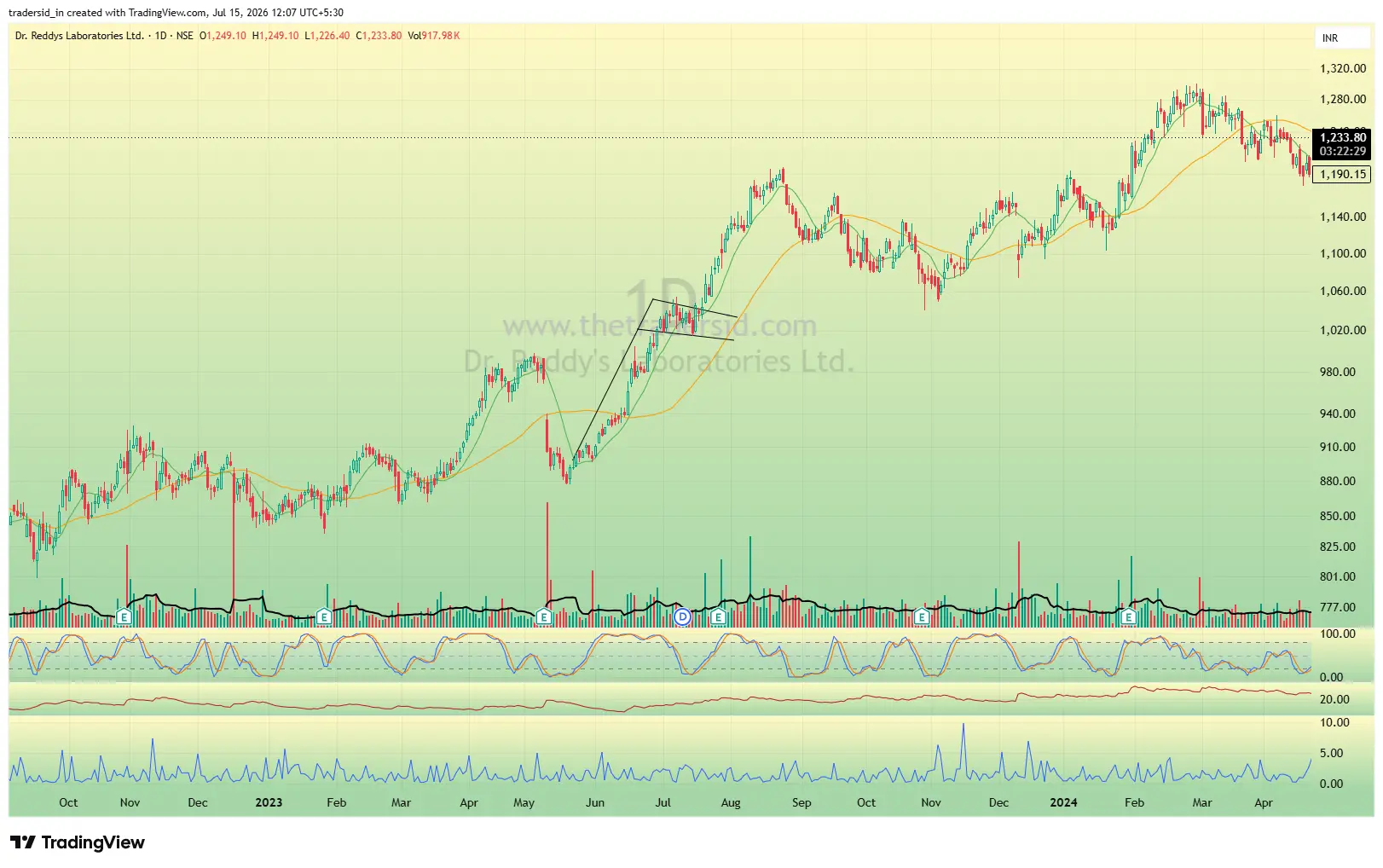Click the Jun label on time axis
This screenshot has height=868, width=1383.
595,803
